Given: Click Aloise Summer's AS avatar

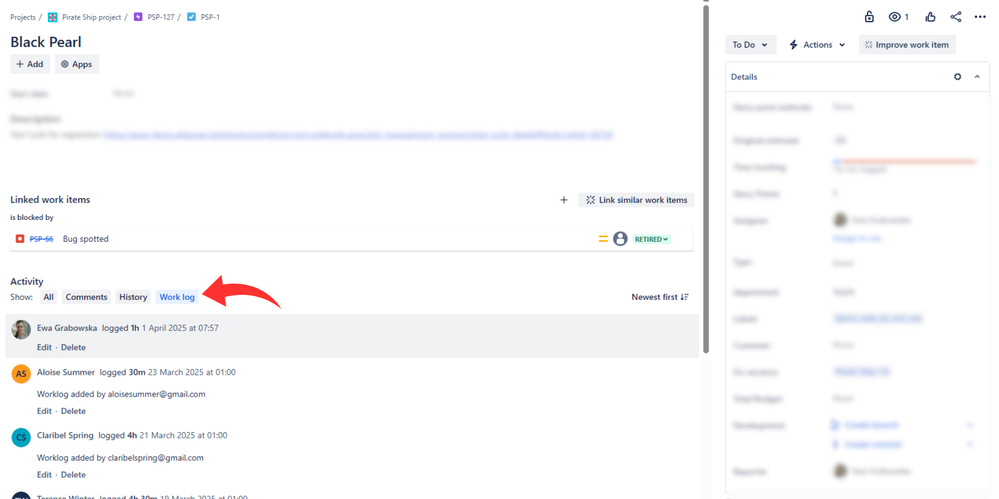Looking at the screenshot, I should [21, 373].
